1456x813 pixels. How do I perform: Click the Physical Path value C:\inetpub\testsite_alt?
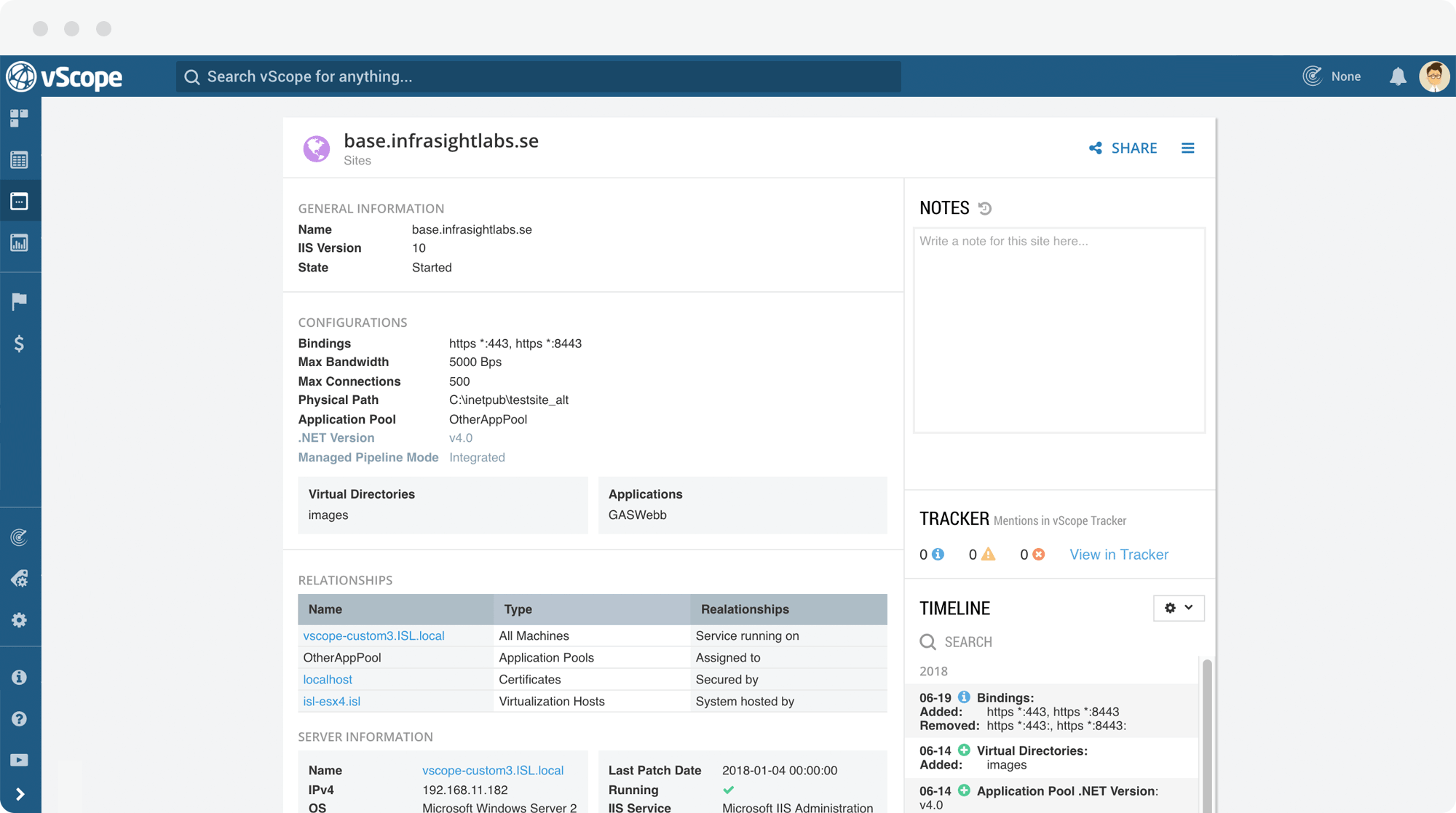(509, 400)
